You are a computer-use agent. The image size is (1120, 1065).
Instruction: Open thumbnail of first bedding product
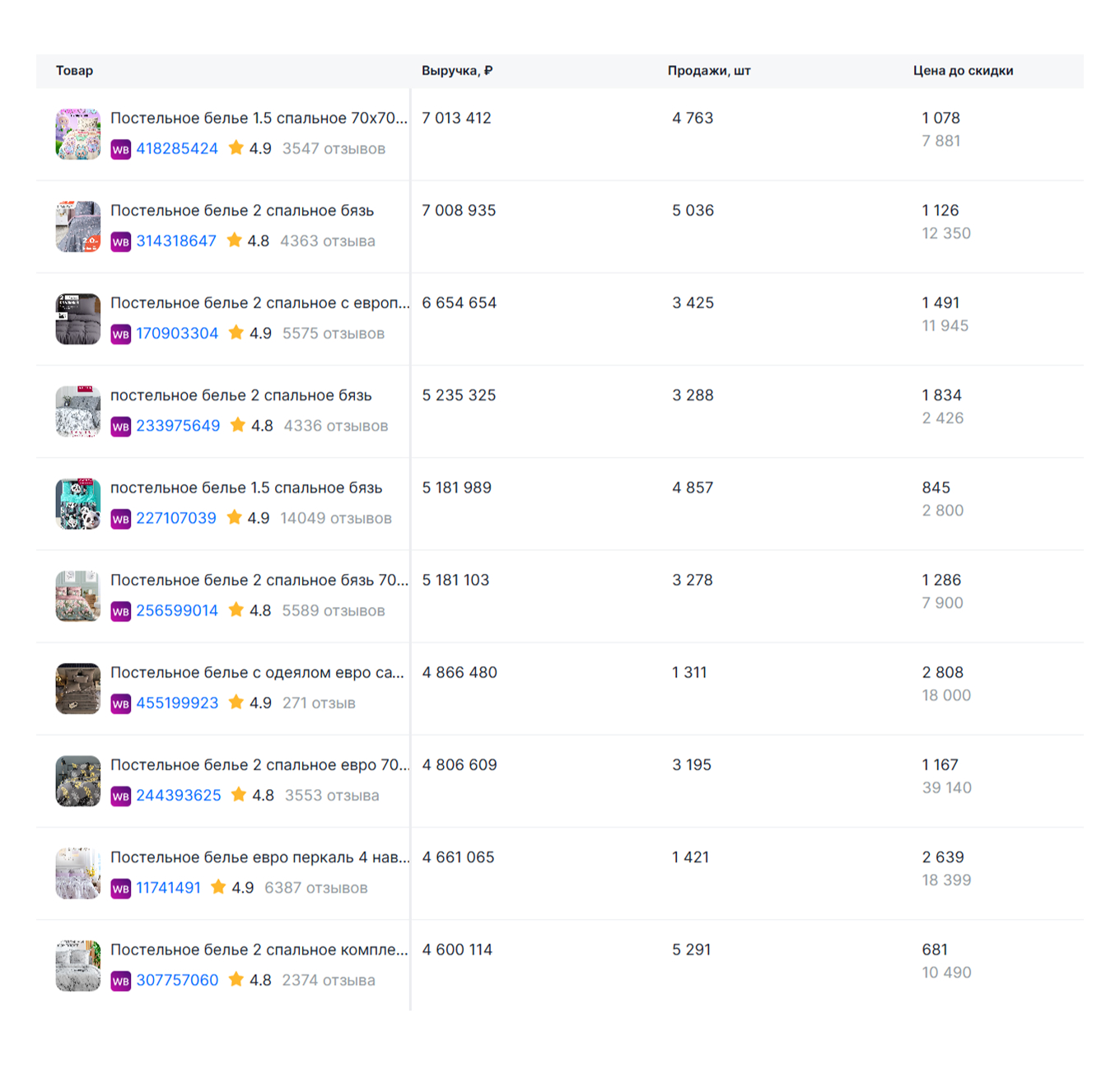pyautogui.click(x=78, y=134)
